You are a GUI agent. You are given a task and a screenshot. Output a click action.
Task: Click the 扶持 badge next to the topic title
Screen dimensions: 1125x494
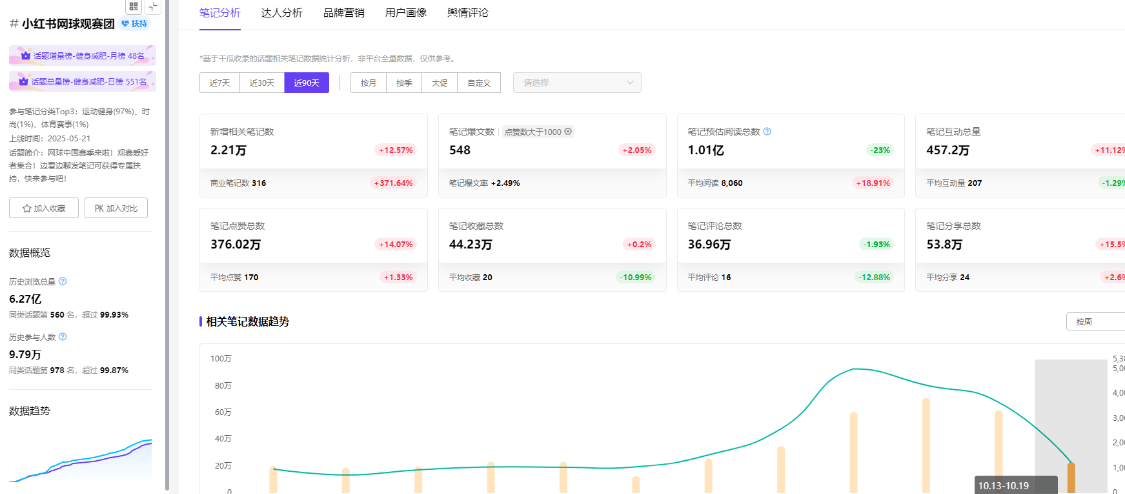[x=134, y=23]
